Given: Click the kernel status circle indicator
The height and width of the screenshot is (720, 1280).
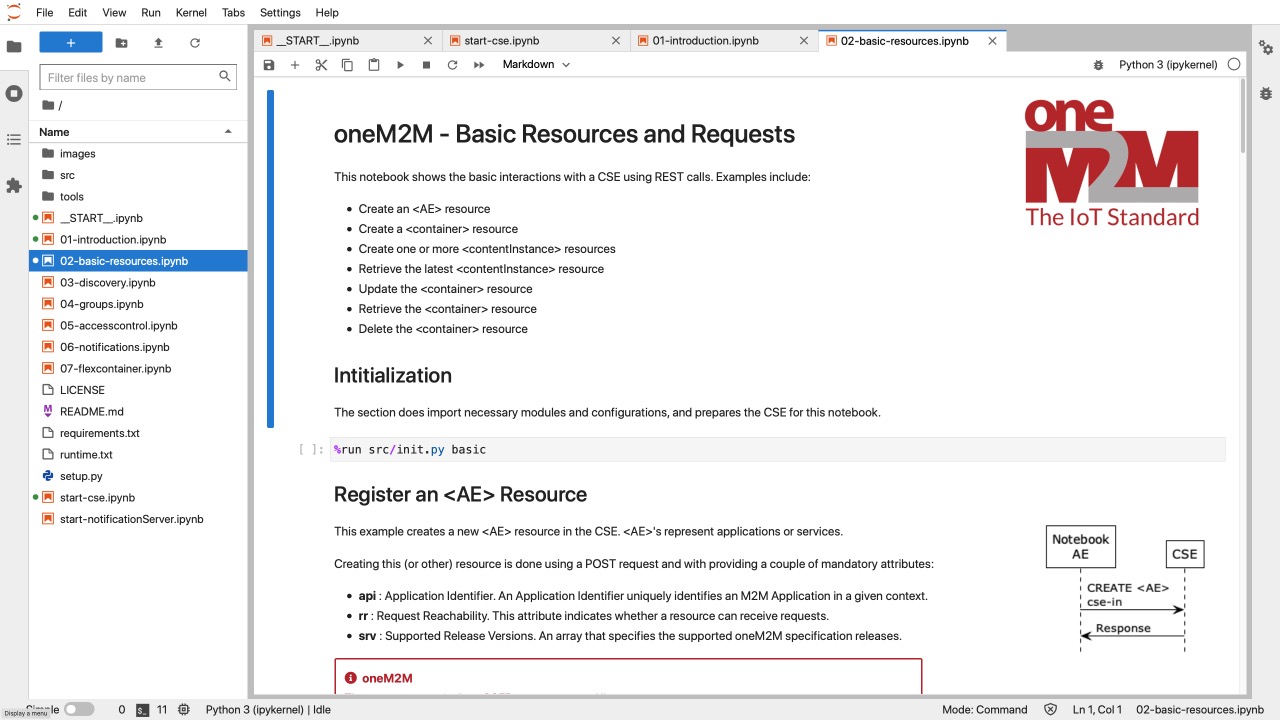Looking at the screenshot, I should click(1234, 64).
